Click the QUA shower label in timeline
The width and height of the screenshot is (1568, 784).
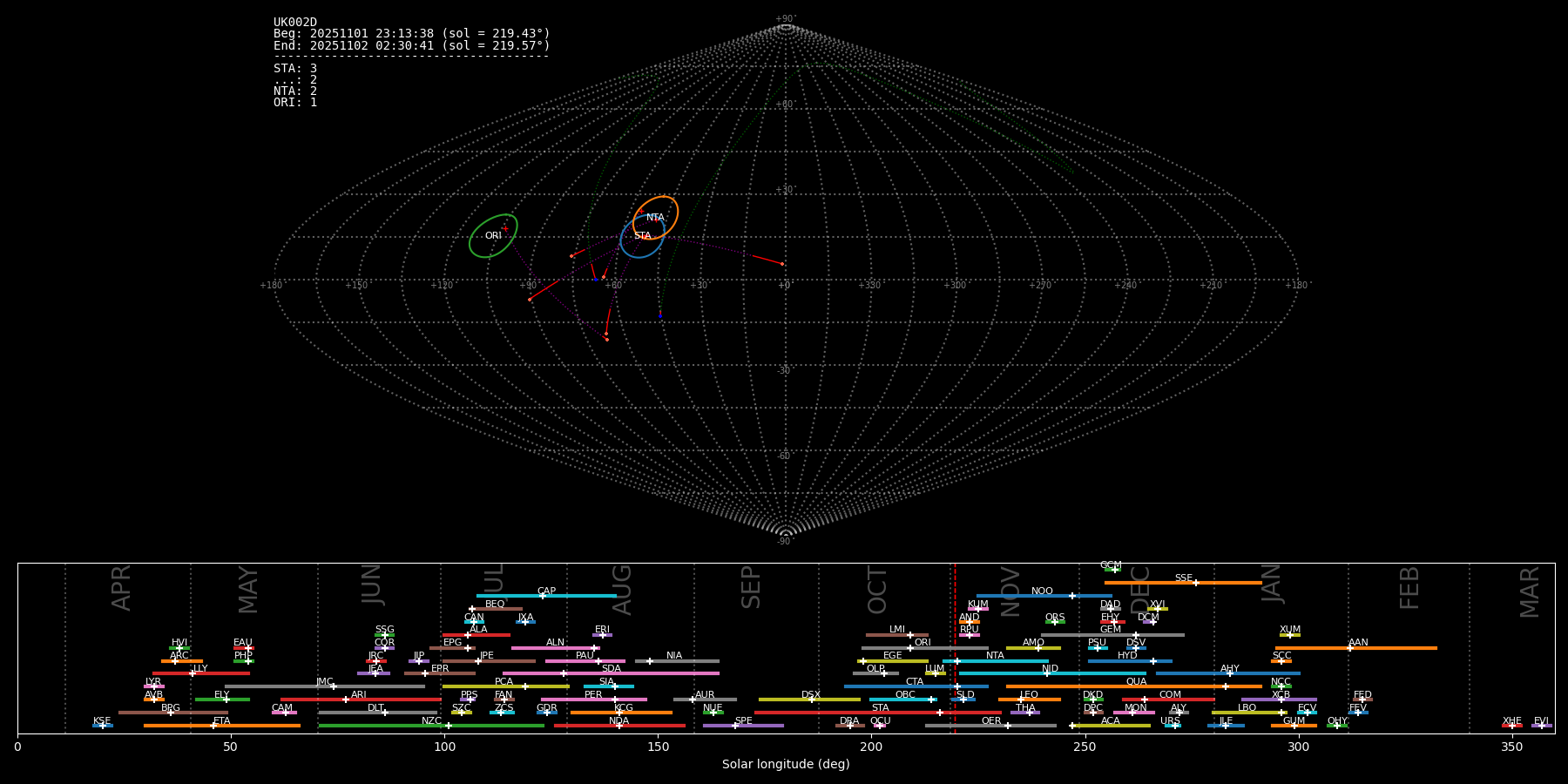(x=1136, y=682)
